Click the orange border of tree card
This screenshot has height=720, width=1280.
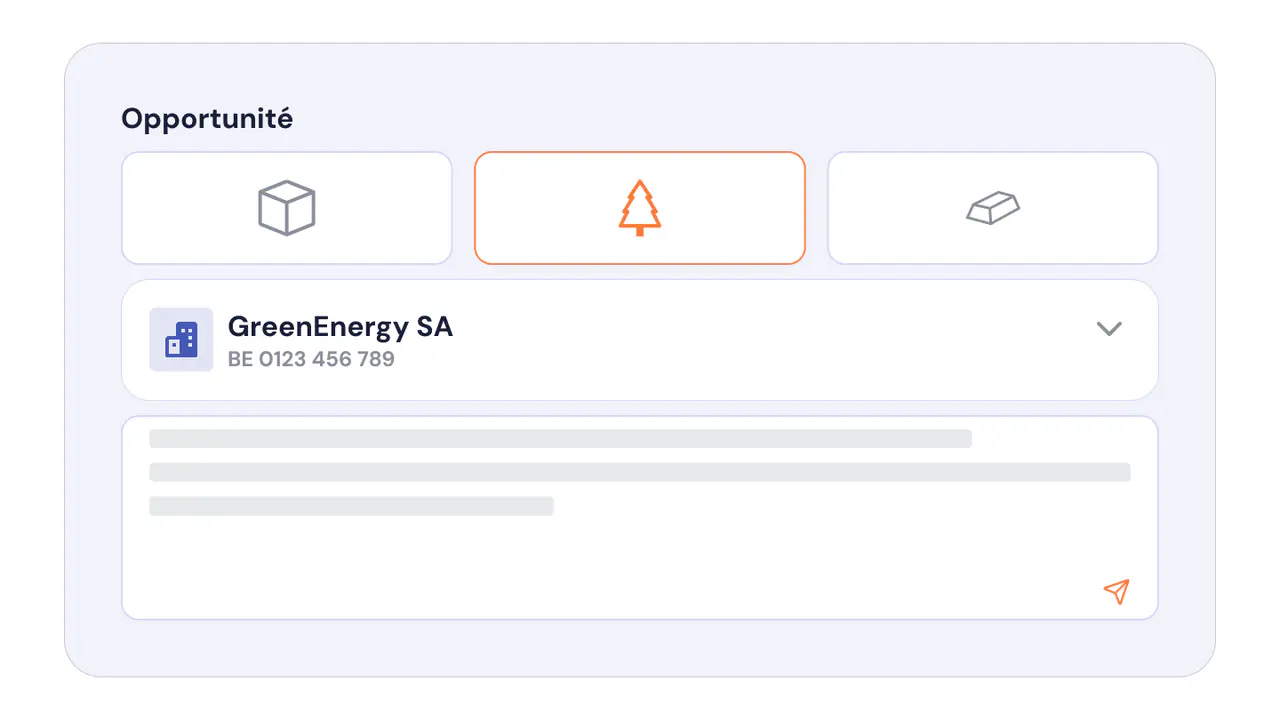640,153
